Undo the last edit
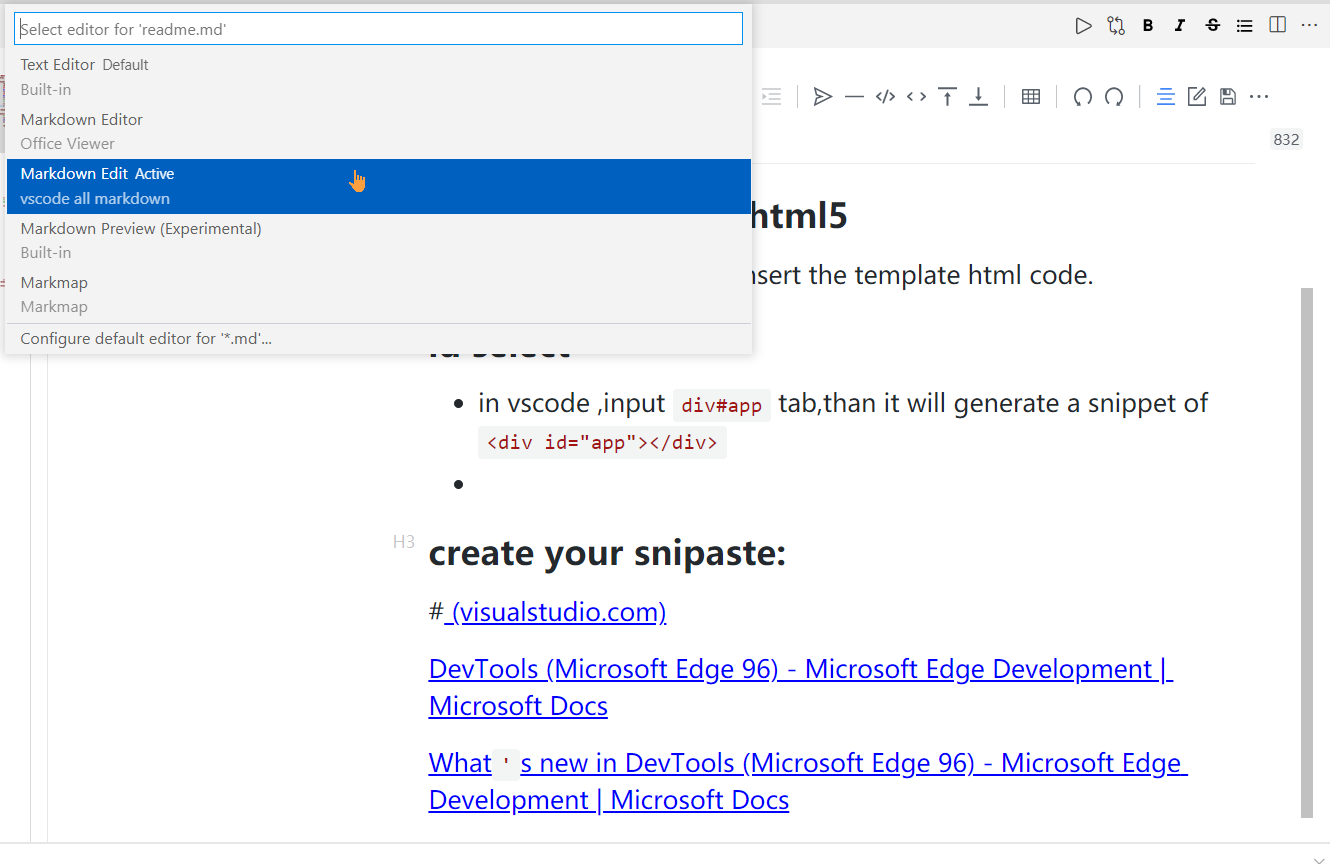This screenshot has height=864, width=1330. coord(1083,96)
